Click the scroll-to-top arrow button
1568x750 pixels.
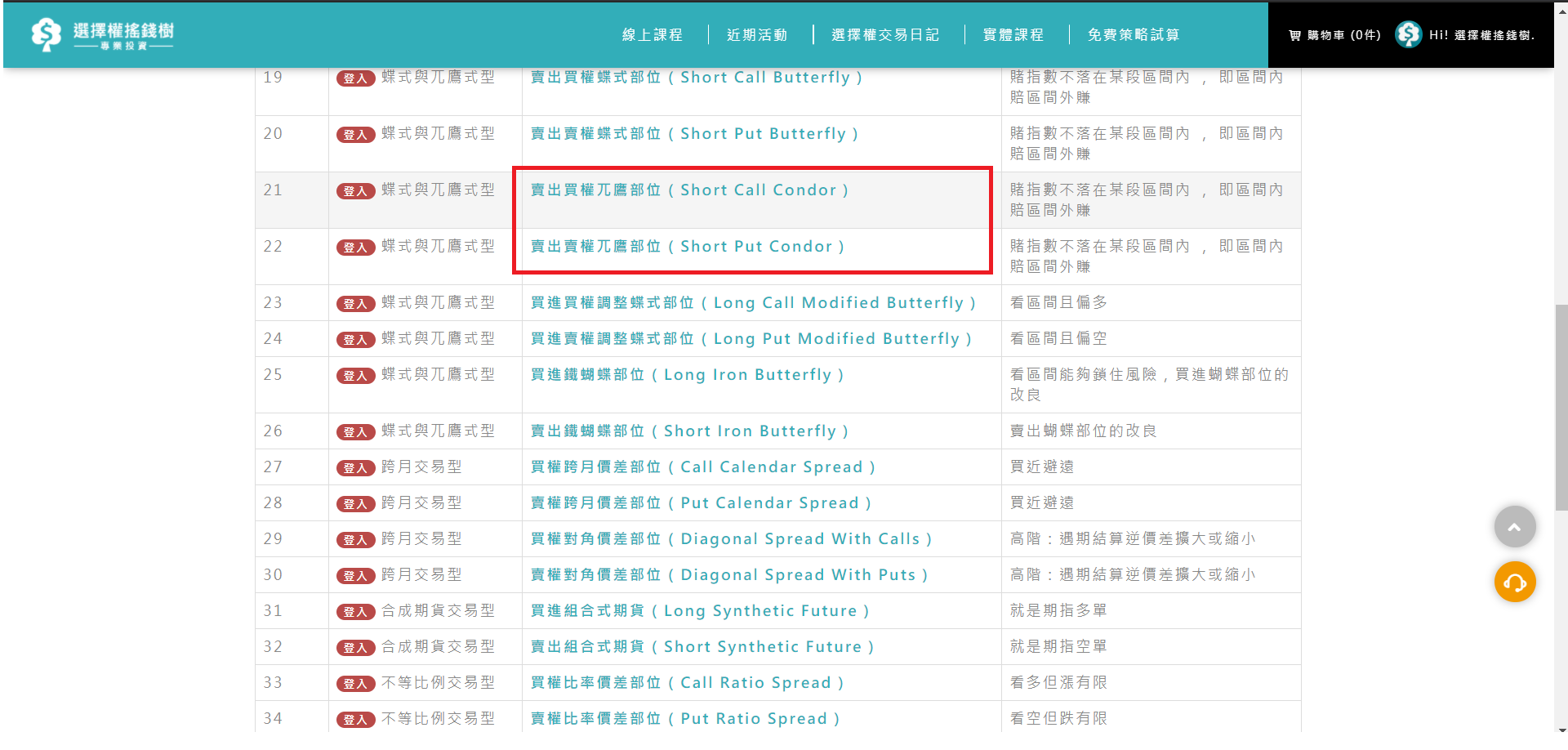[1515, 527]
